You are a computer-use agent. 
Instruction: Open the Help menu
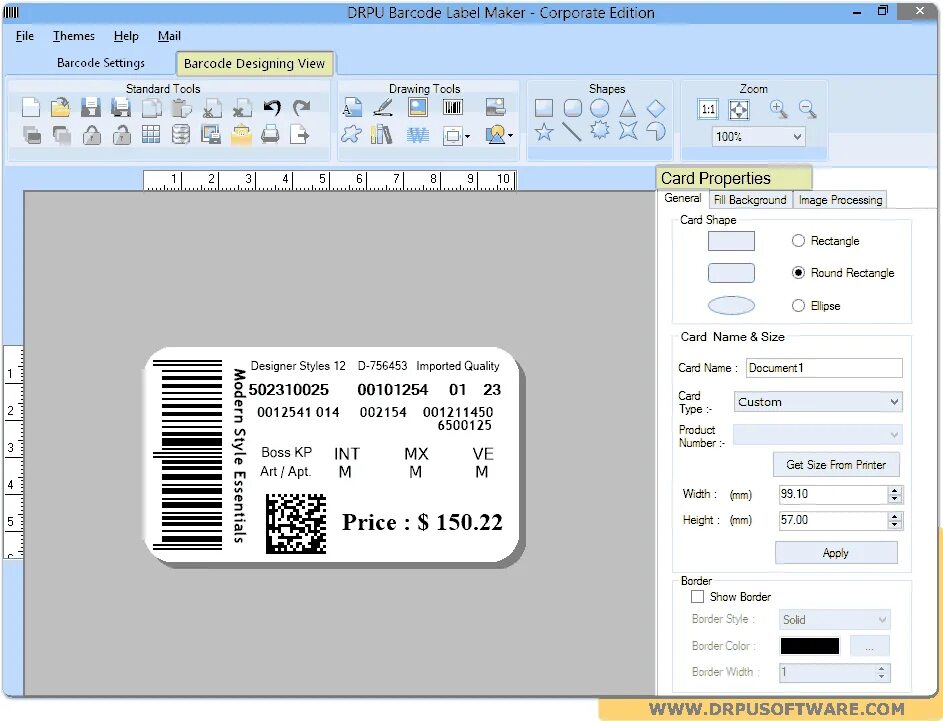click(126, 36)
